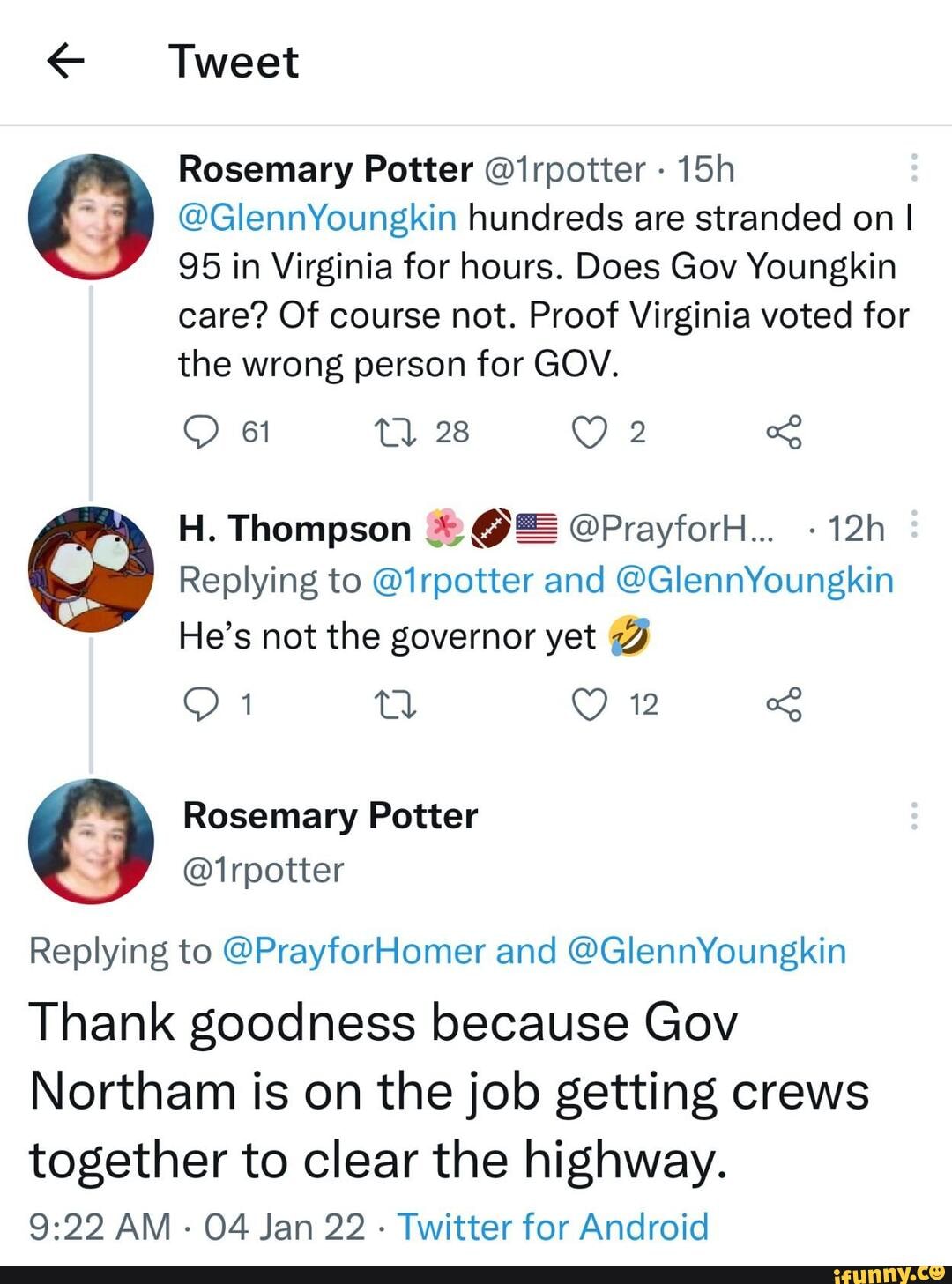Tap the back arrow beside Tweet
Viewport: 952px width, 1284px height.
[x=65, y=62]
